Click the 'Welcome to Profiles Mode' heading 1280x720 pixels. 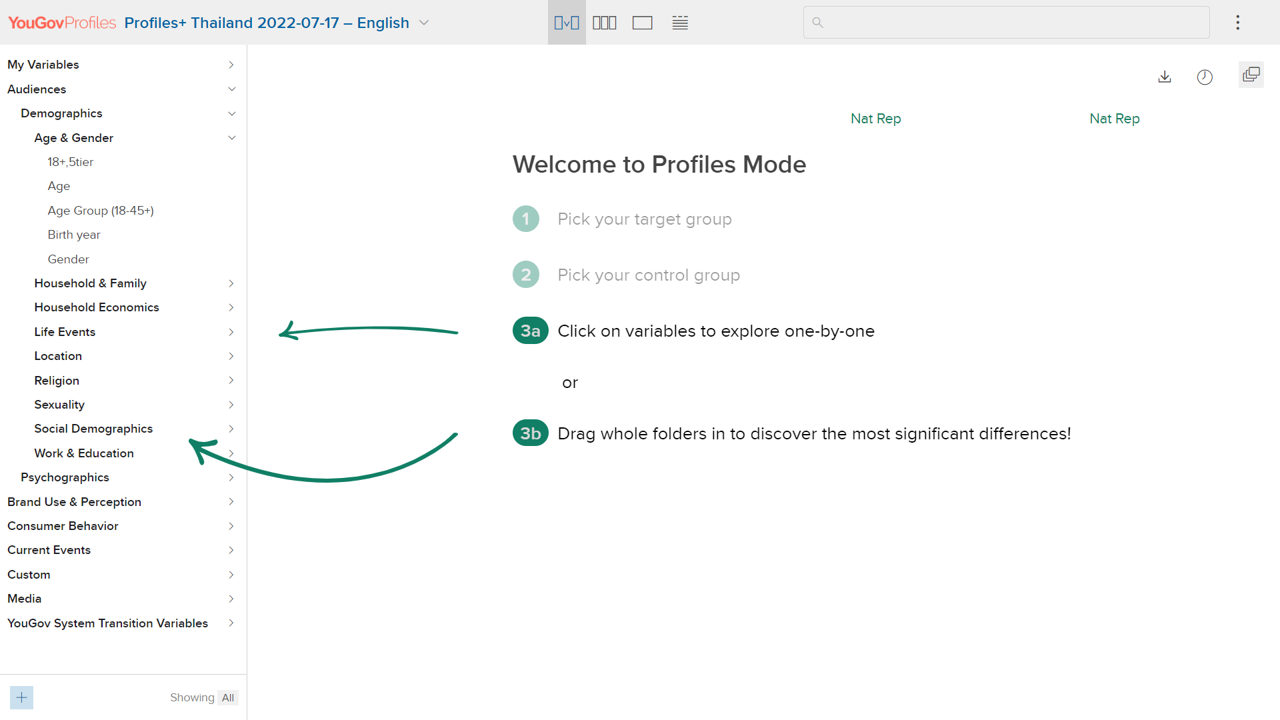659,164
